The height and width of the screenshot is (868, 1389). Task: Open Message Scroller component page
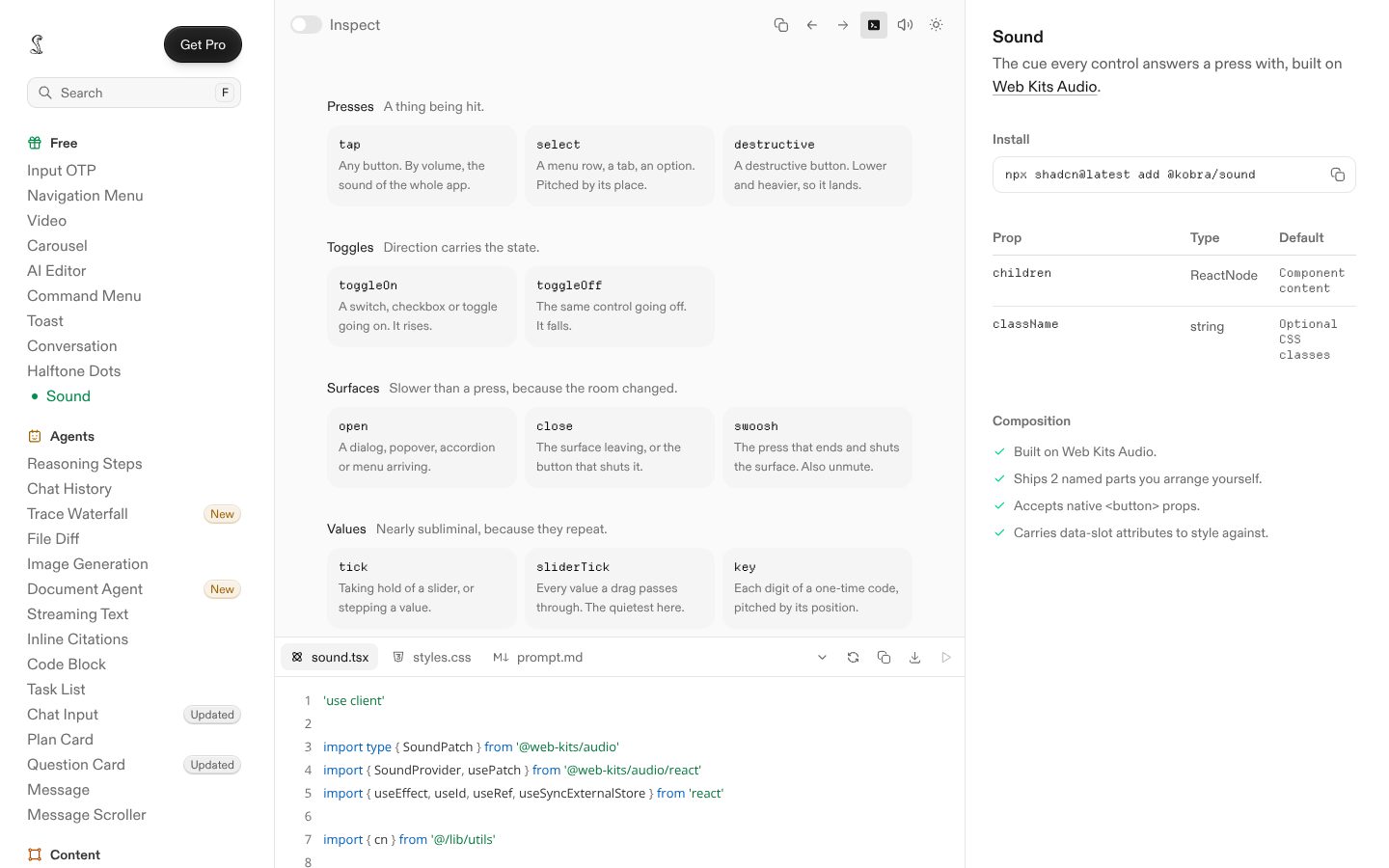coord(87,814)
